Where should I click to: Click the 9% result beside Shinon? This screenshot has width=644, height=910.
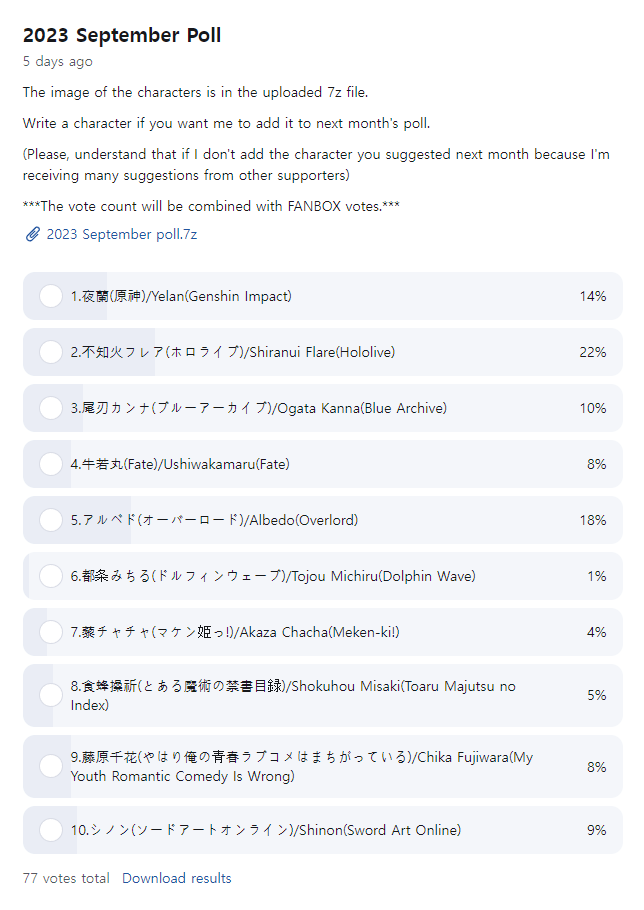(596, 830)
